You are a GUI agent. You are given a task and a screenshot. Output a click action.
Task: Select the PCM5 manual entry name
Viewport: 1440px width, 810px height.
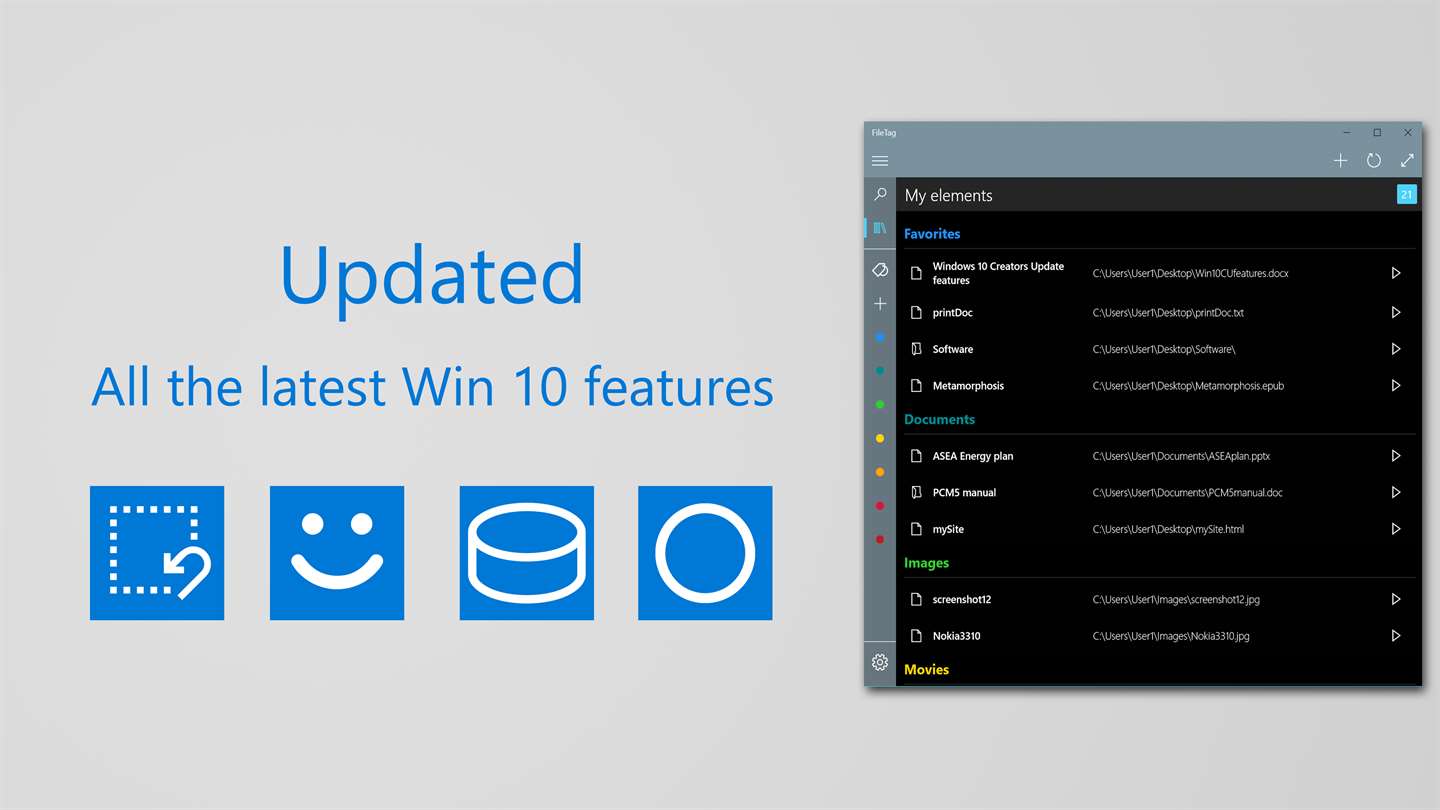(x=964, y=492)
